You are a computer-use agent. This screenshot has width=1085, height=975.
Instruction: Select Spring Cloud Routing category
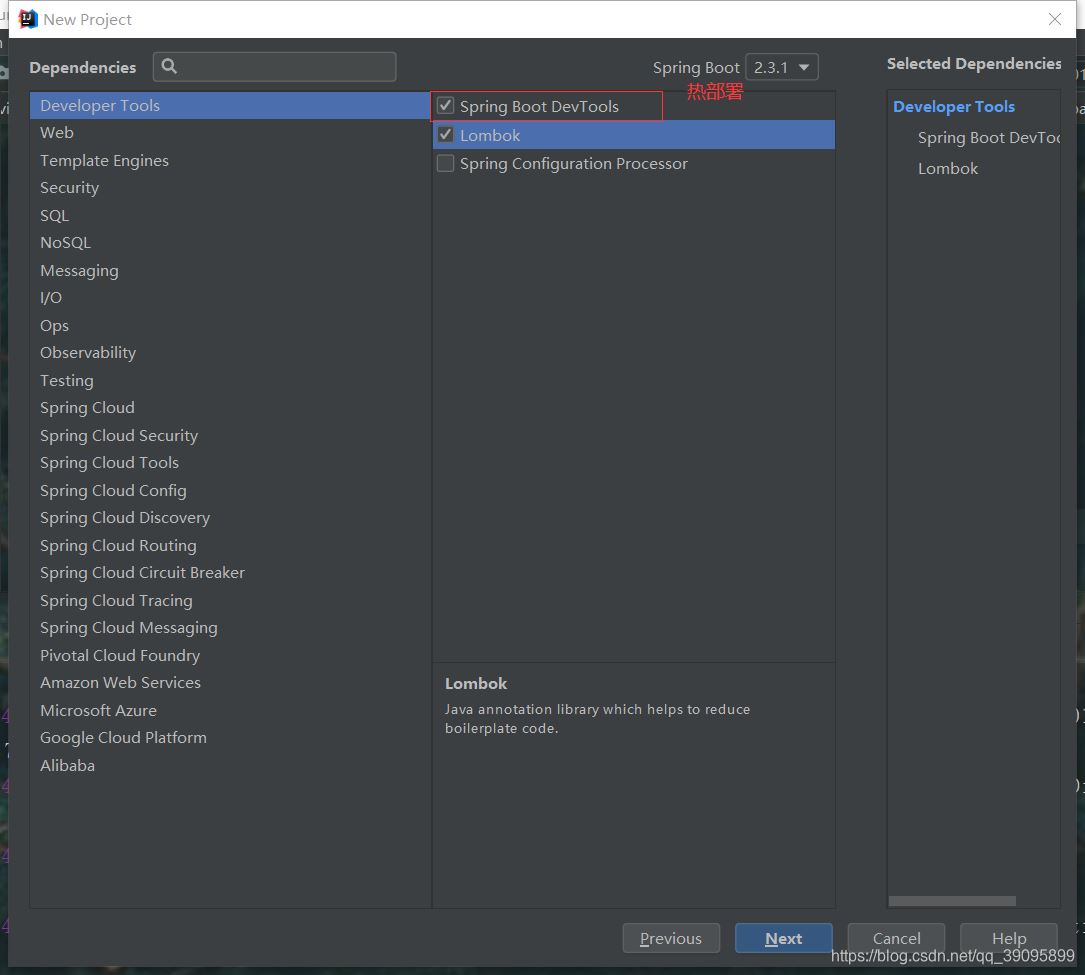click(230, 545)
